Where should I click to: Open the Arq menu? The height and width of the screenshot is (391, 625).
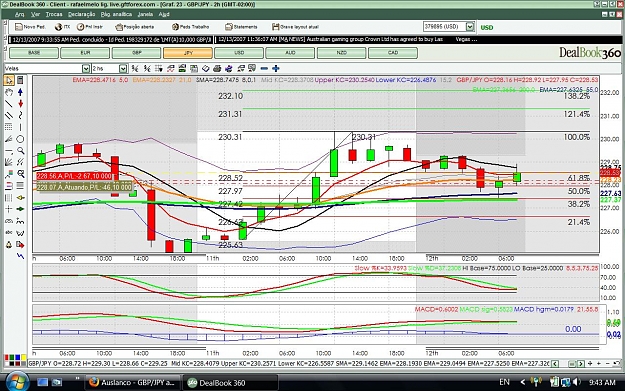pyautogui.click(x=20, y=14)
